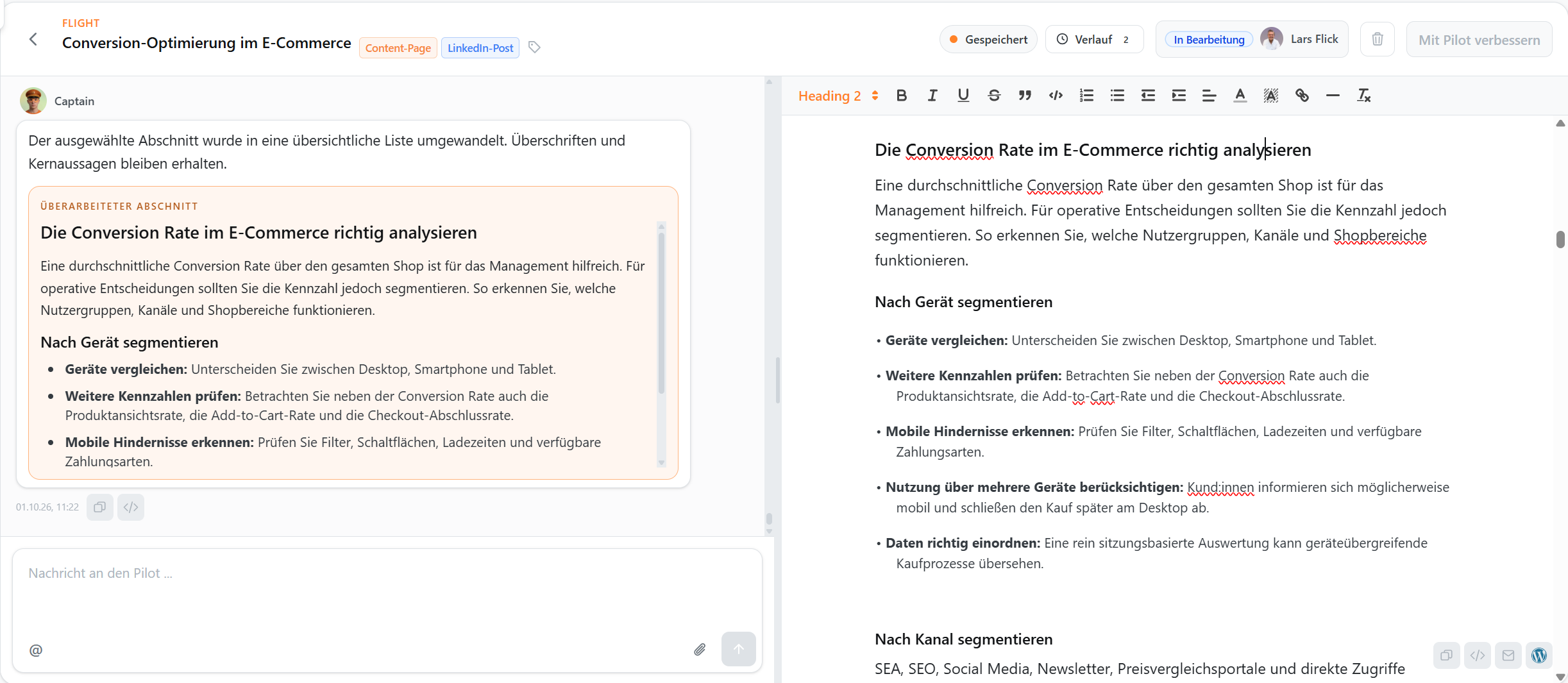Click the Captain avatar
Viewport: 1568px width, 683px height.
pyautogui.click(x=33, y=101)
